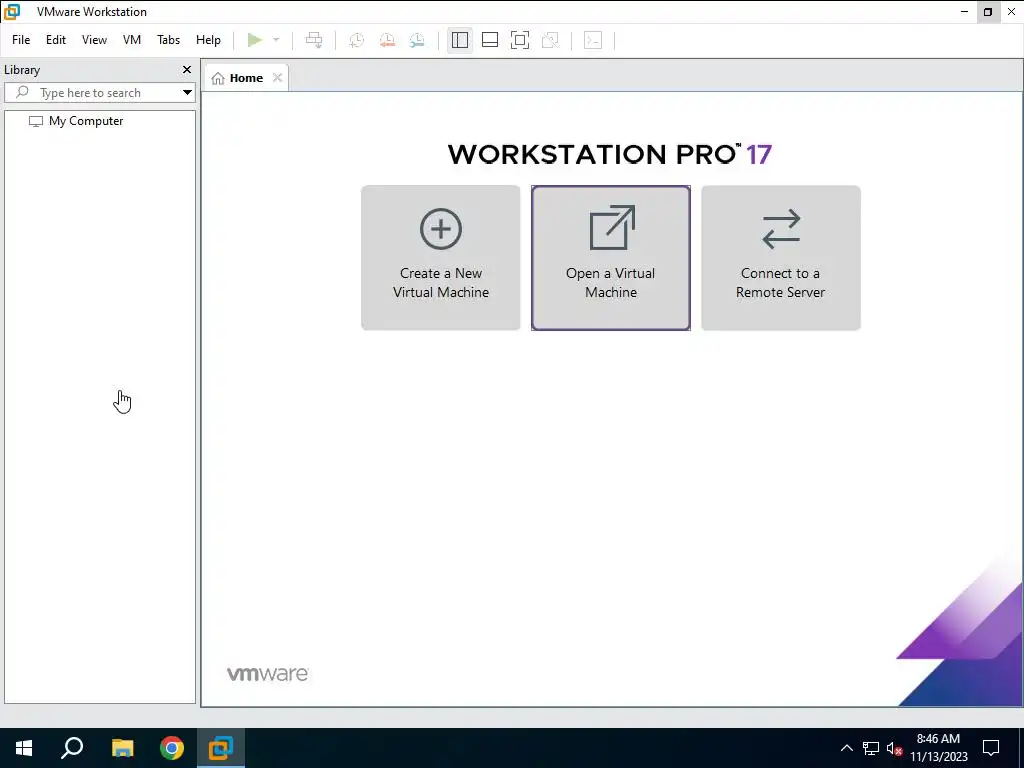1024x768 pixels.
Task: Open the Edit menu
Action: 56,40
